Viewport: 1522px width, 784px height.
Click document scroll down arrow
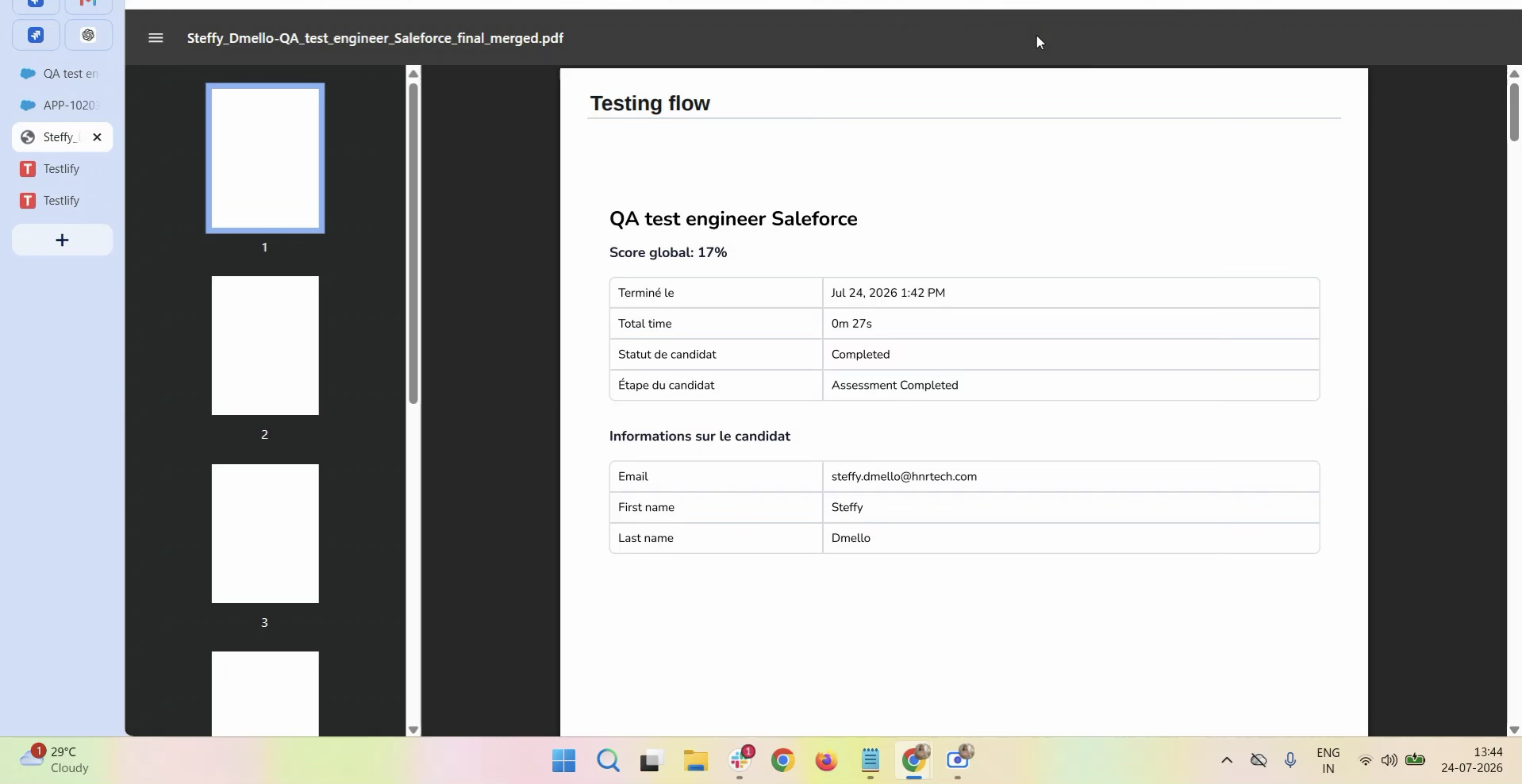[x=1514, y=730]
